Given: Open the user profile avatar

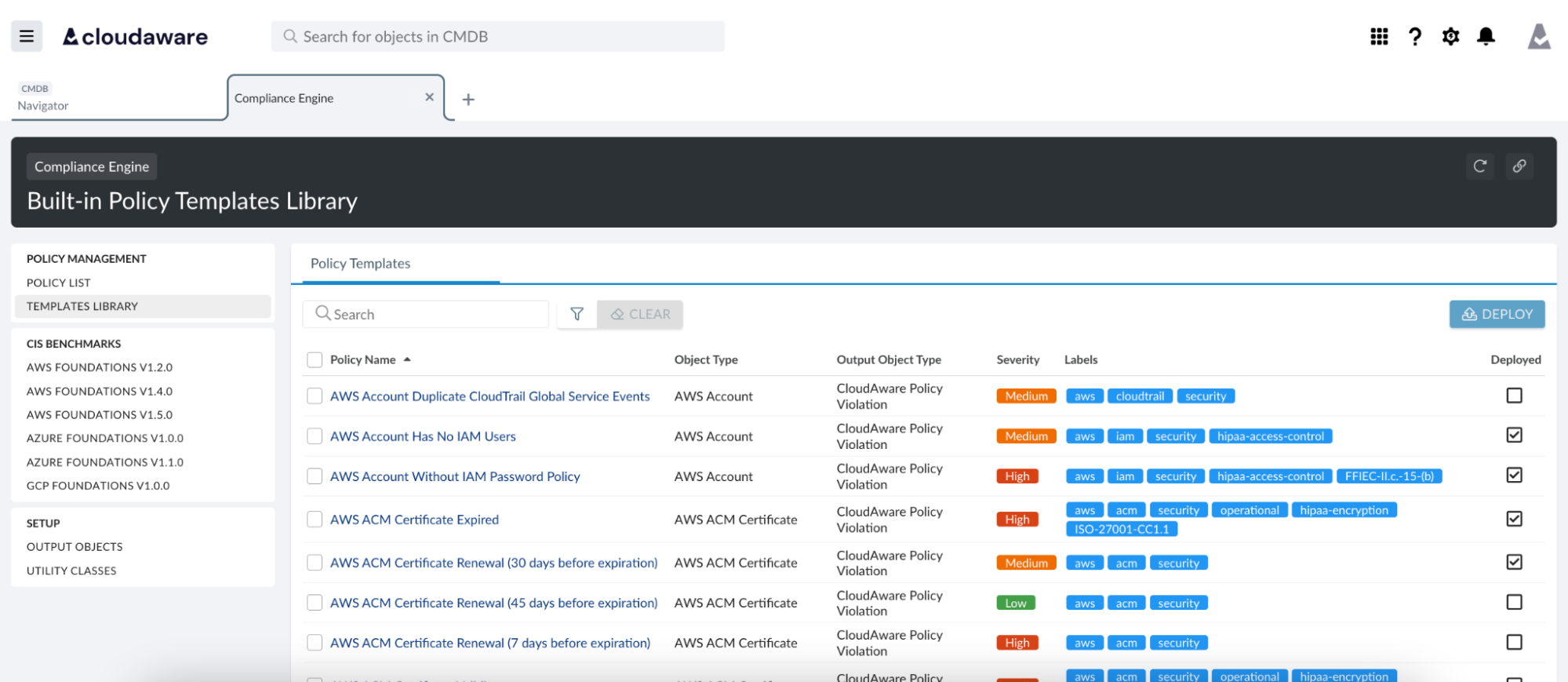Looking at the screenshot, I should 1539,36.
